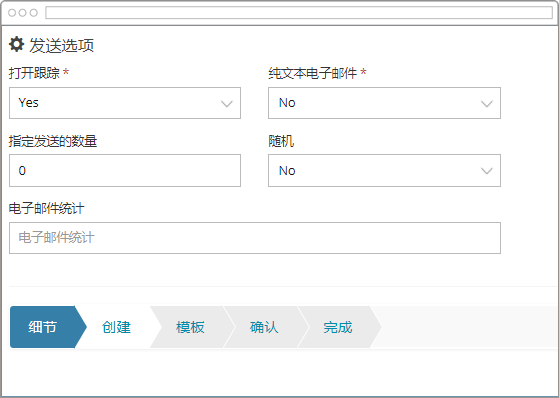Click the 纯文本电子邮件 field label
The width and height of the screenshot is (559, 398).
tap(313, 73)
